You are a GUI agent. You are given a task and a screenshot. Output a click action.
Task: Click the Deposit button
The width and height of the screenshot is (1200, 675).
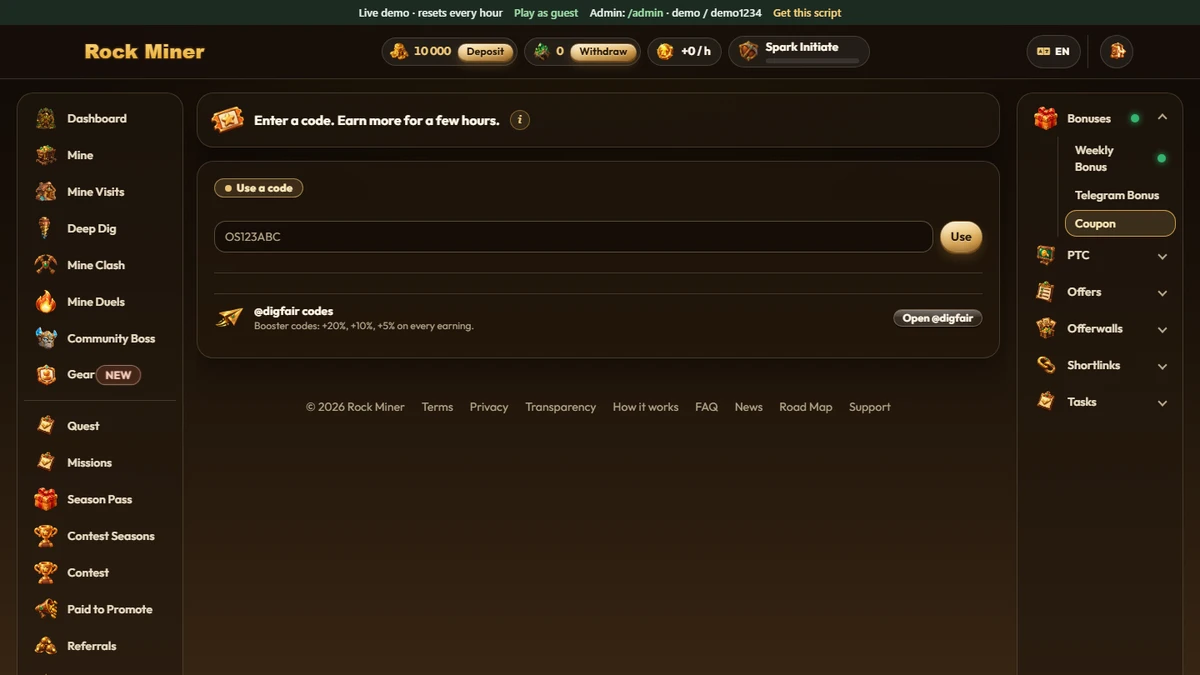[x=486, y=52]
